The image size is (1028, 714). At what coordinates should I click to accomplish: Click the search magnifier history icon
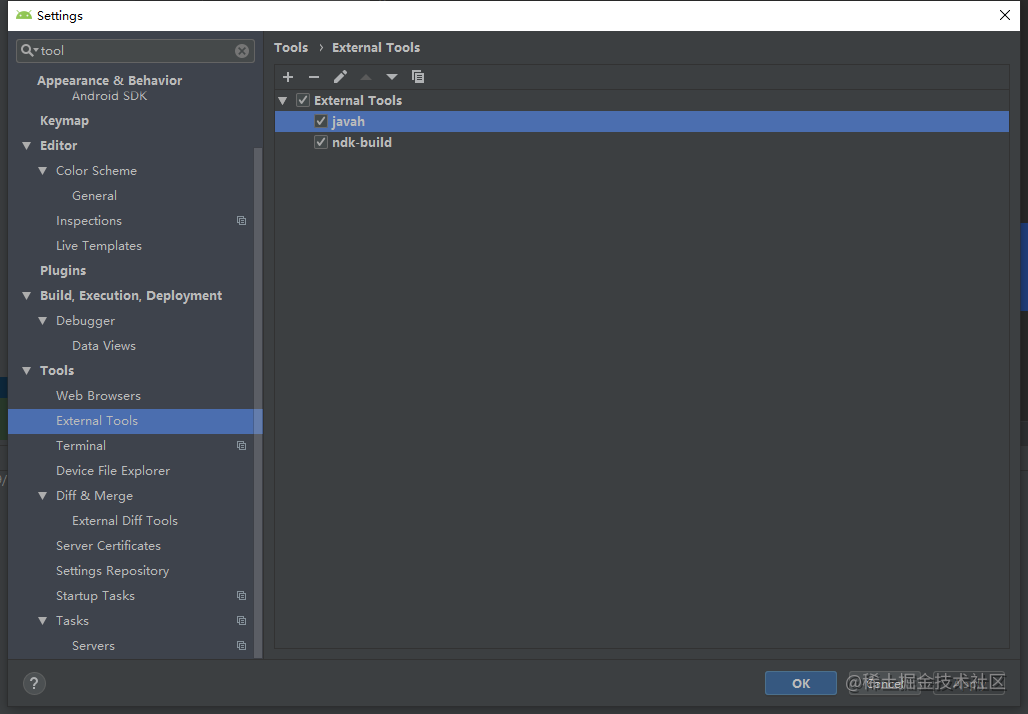(x=29, y=50)
